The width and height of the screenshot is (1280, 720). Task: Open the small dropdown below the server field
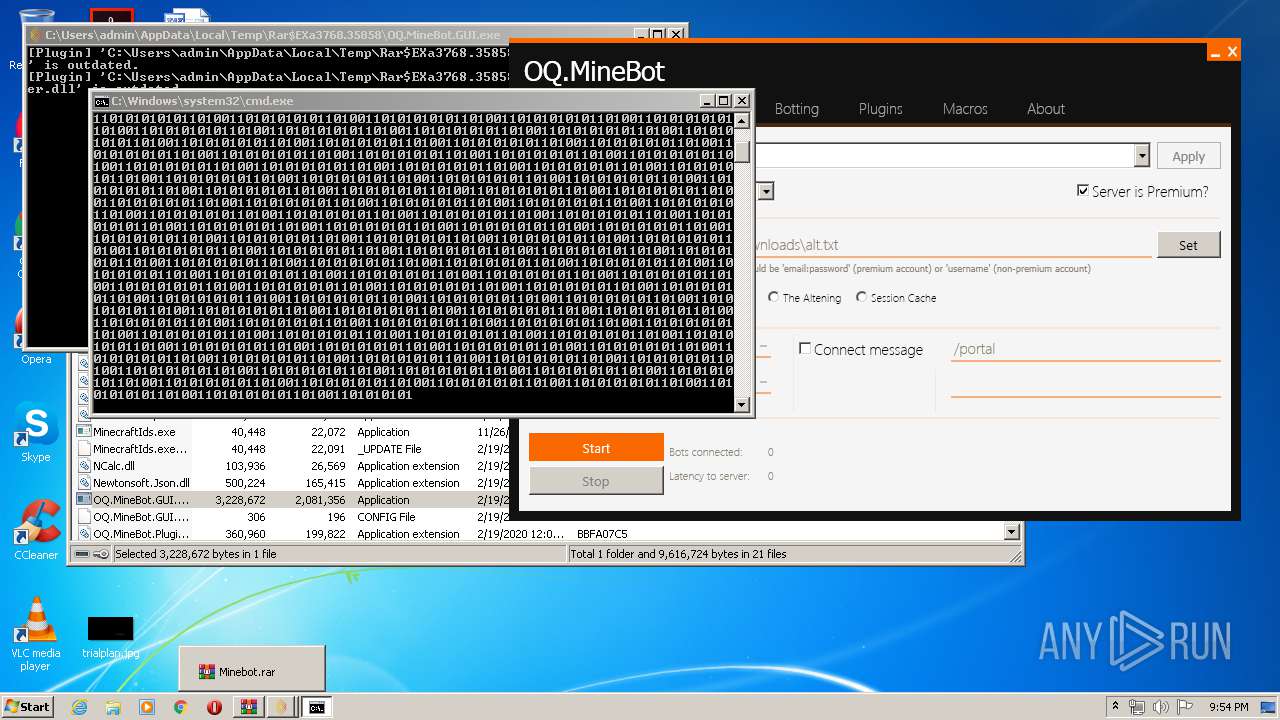(766, 191)
